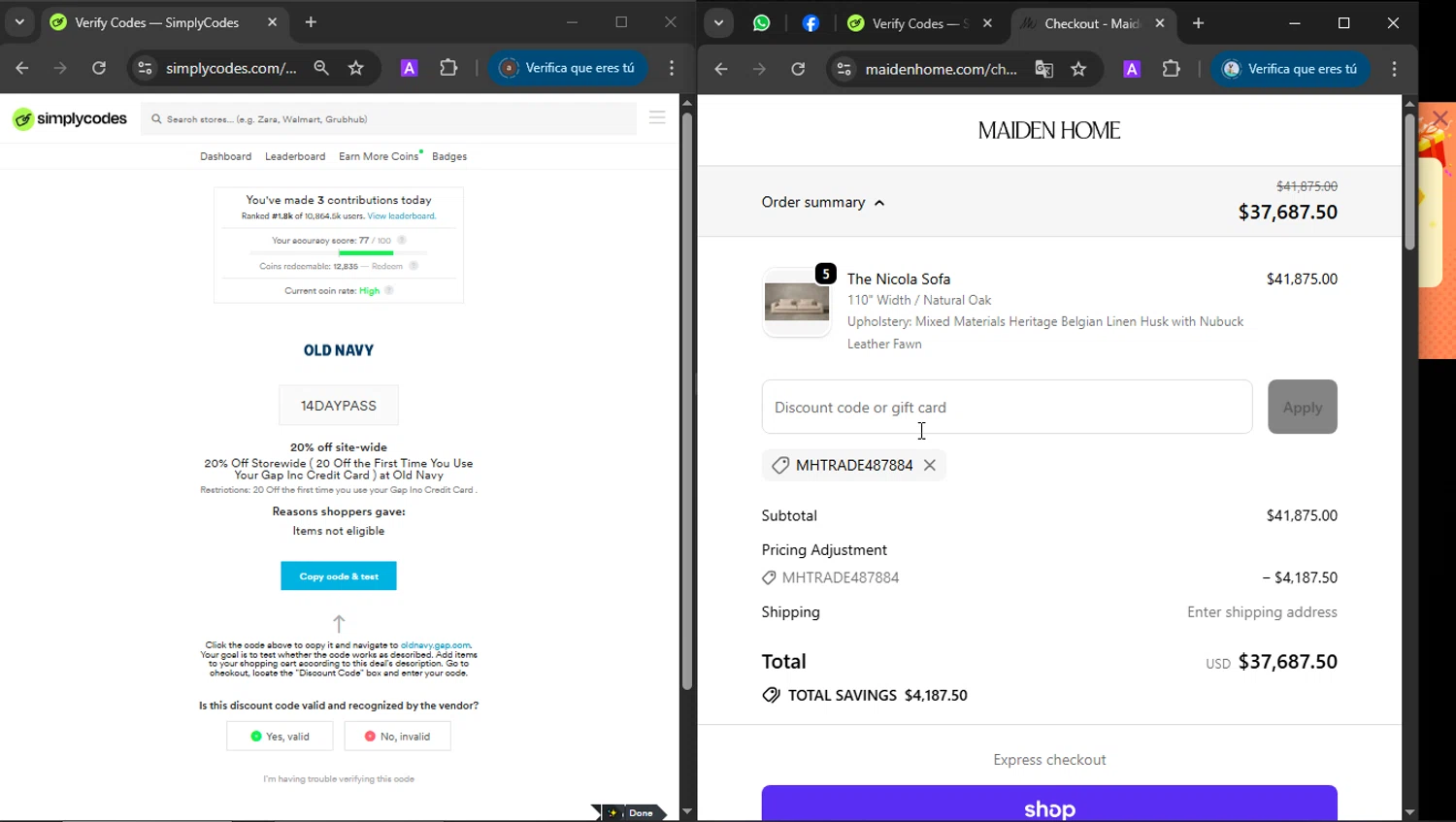Click the 14DAYPASS code box
Screen dimensions: 1456x822
[x=339, y=406]
